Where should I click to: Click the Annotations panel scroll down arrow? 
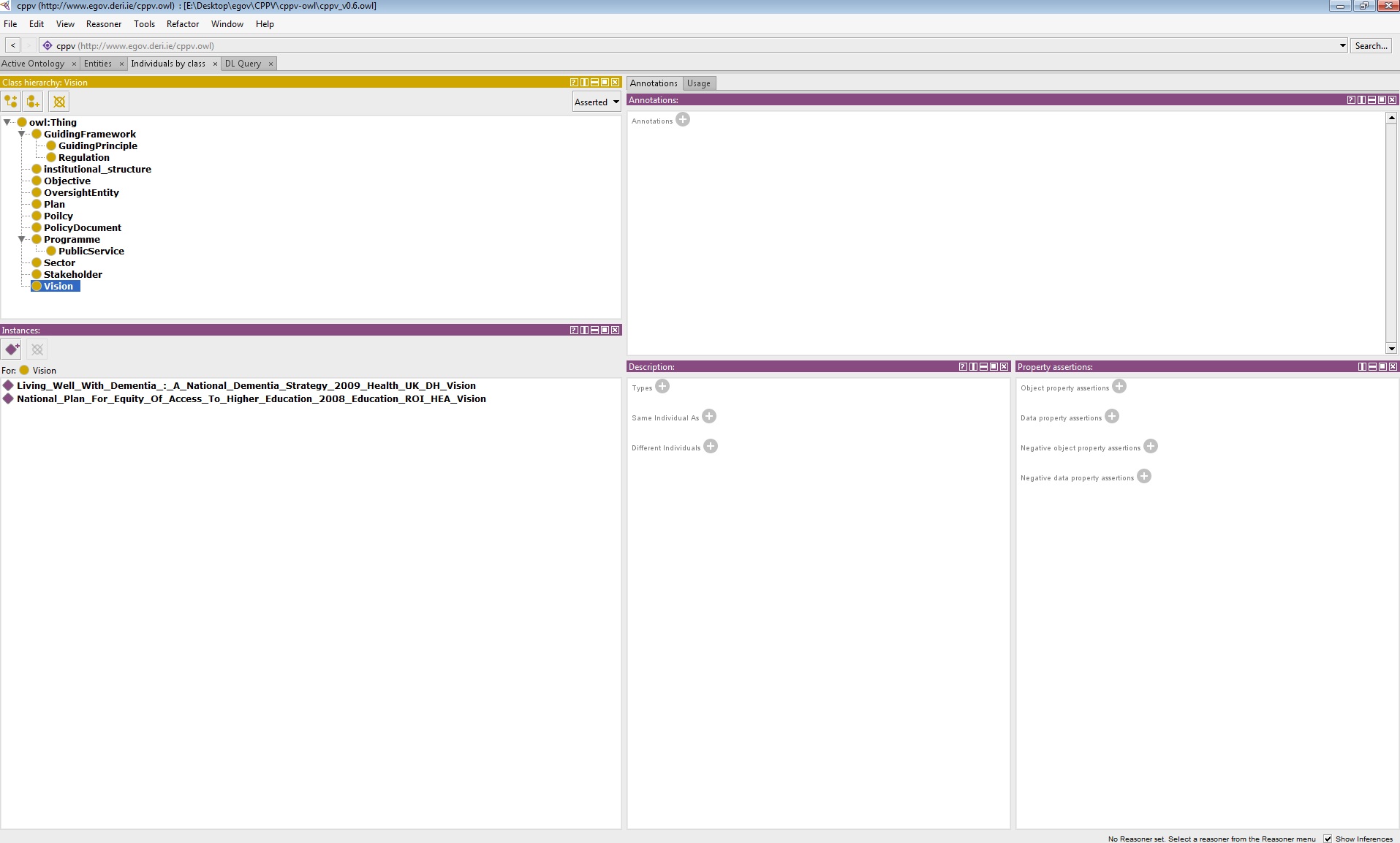pyautogui.click(x=1391, y=349)
